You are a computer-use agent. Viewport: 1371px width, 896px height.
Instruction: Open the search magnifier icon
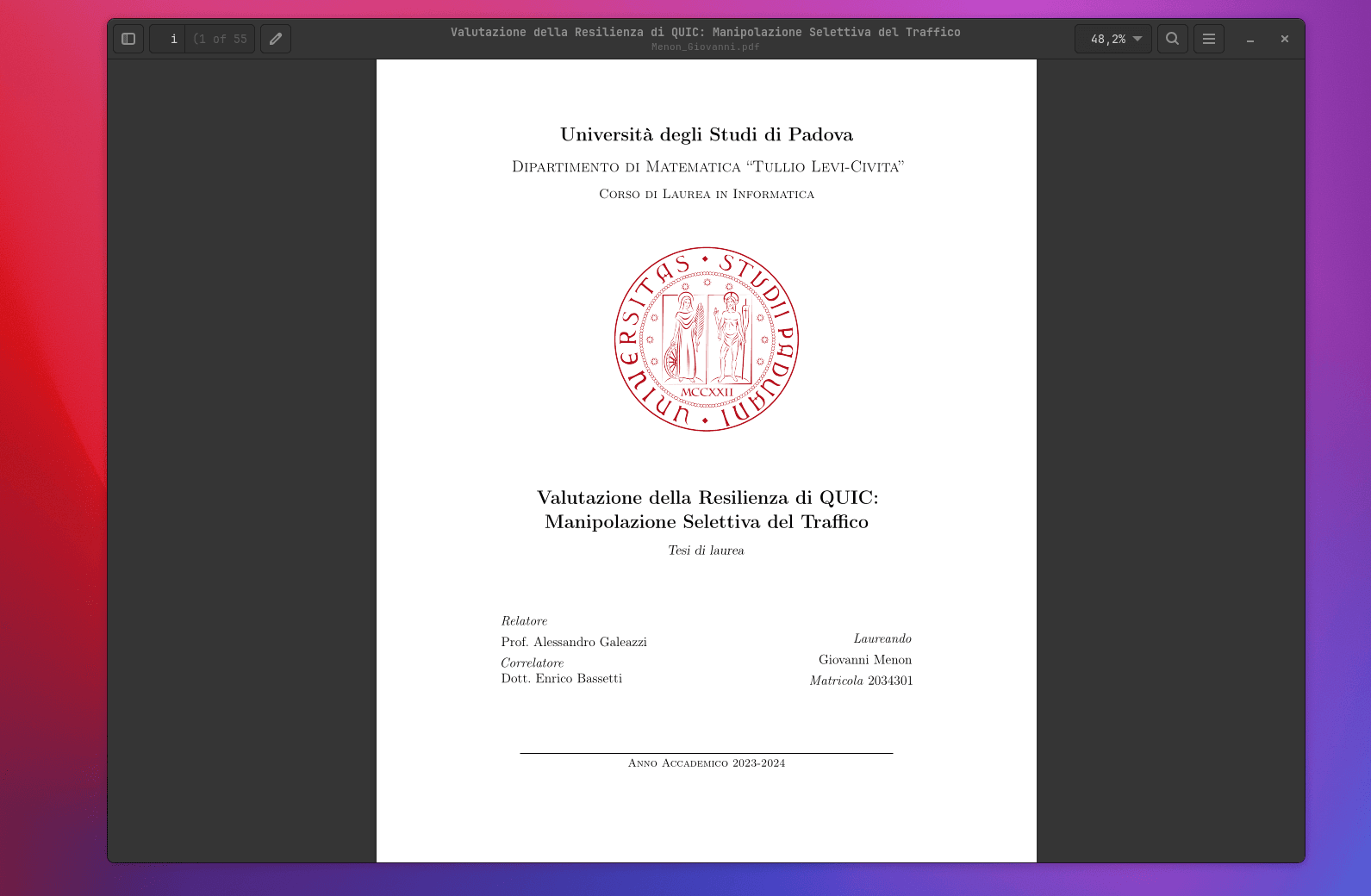(1173, 39)
